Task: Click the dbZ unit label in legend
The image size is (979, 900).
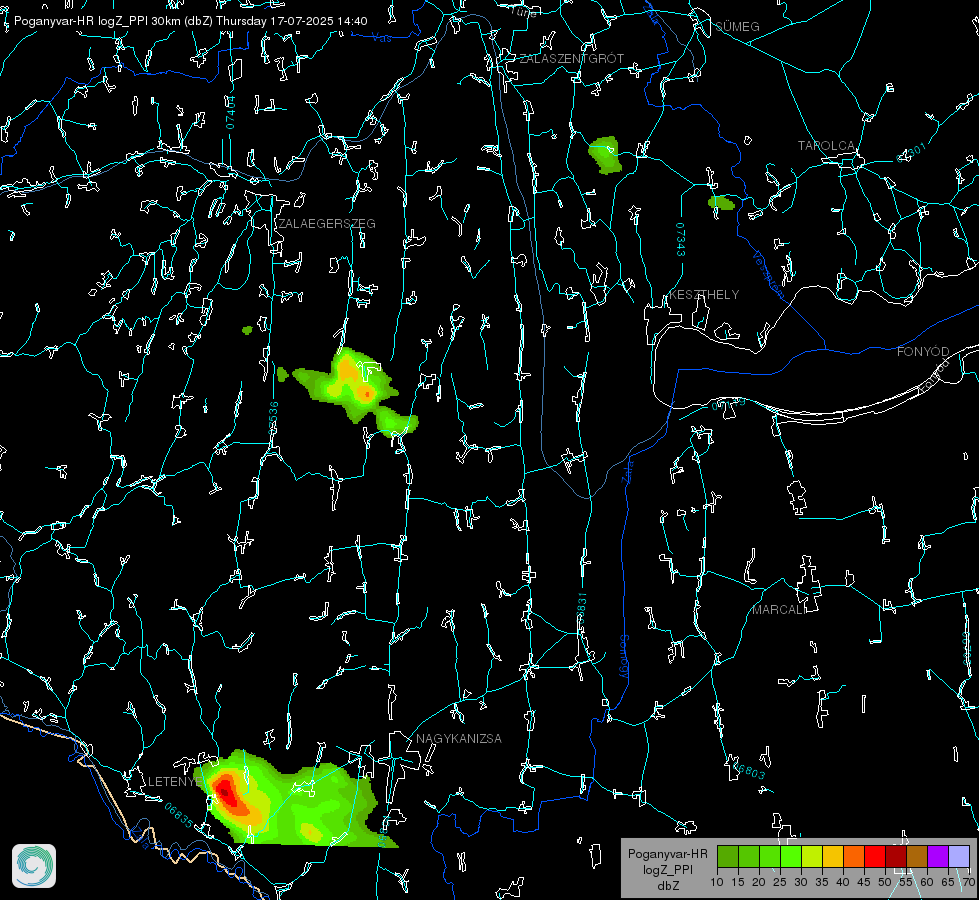Action: [667, 886]
